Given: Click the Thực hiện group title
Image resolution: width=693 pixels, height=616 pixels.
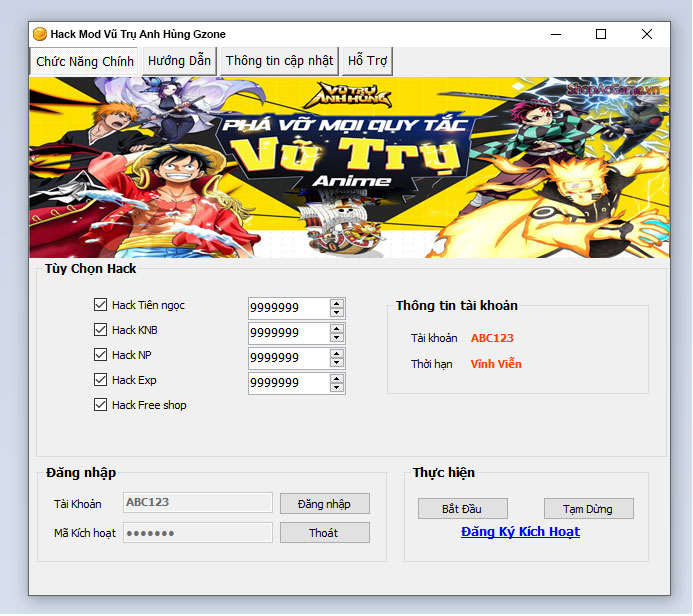Looking at the screenshot, I should pyautogui.click(x=443, y=472).
